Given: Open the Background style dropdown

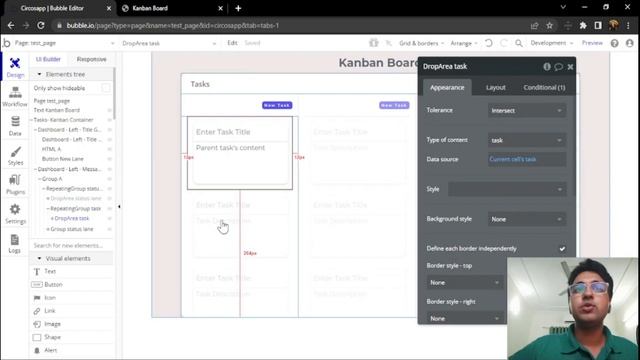Looking at the screenshot, I should pos(527,219).
